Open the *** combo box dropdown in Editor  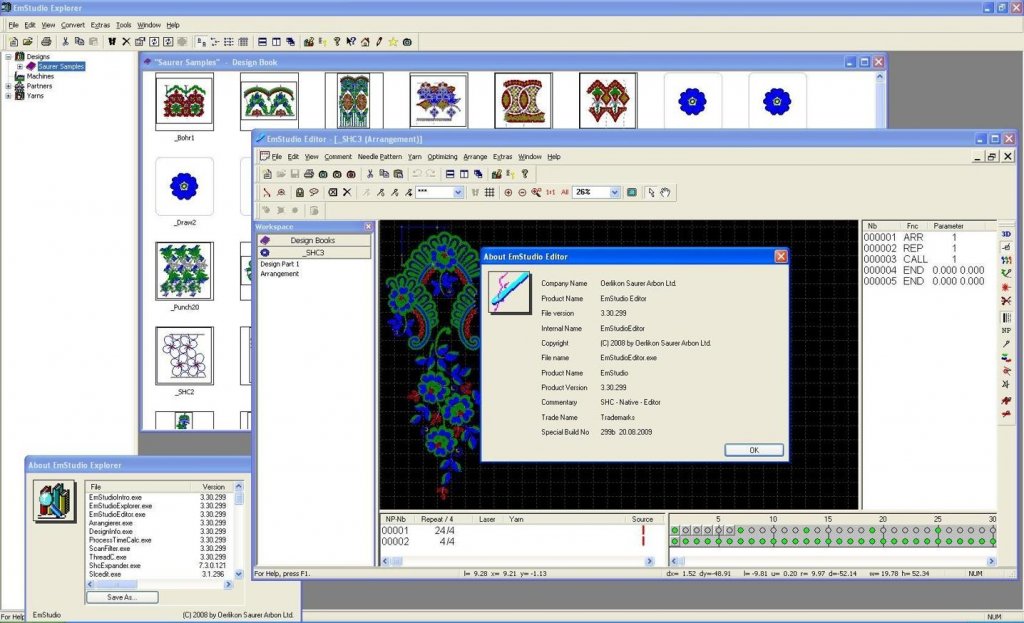(x=458, y=193)
